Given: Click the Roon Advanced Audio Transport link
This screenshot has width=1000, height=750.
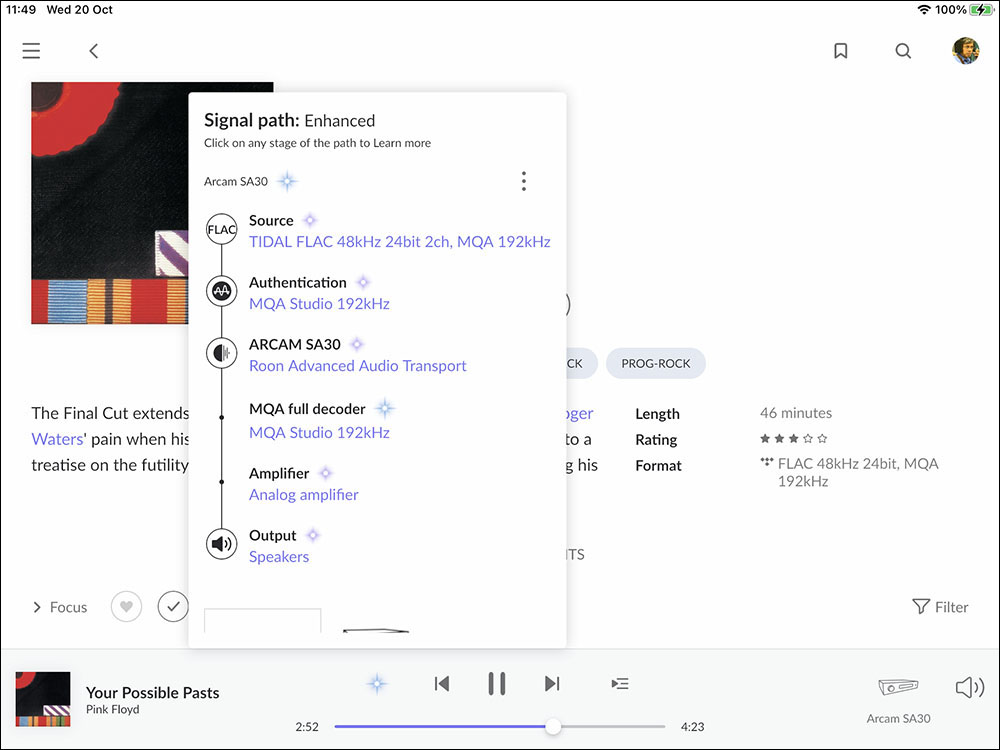Looking at the screenshot, I should coord(357,366).
